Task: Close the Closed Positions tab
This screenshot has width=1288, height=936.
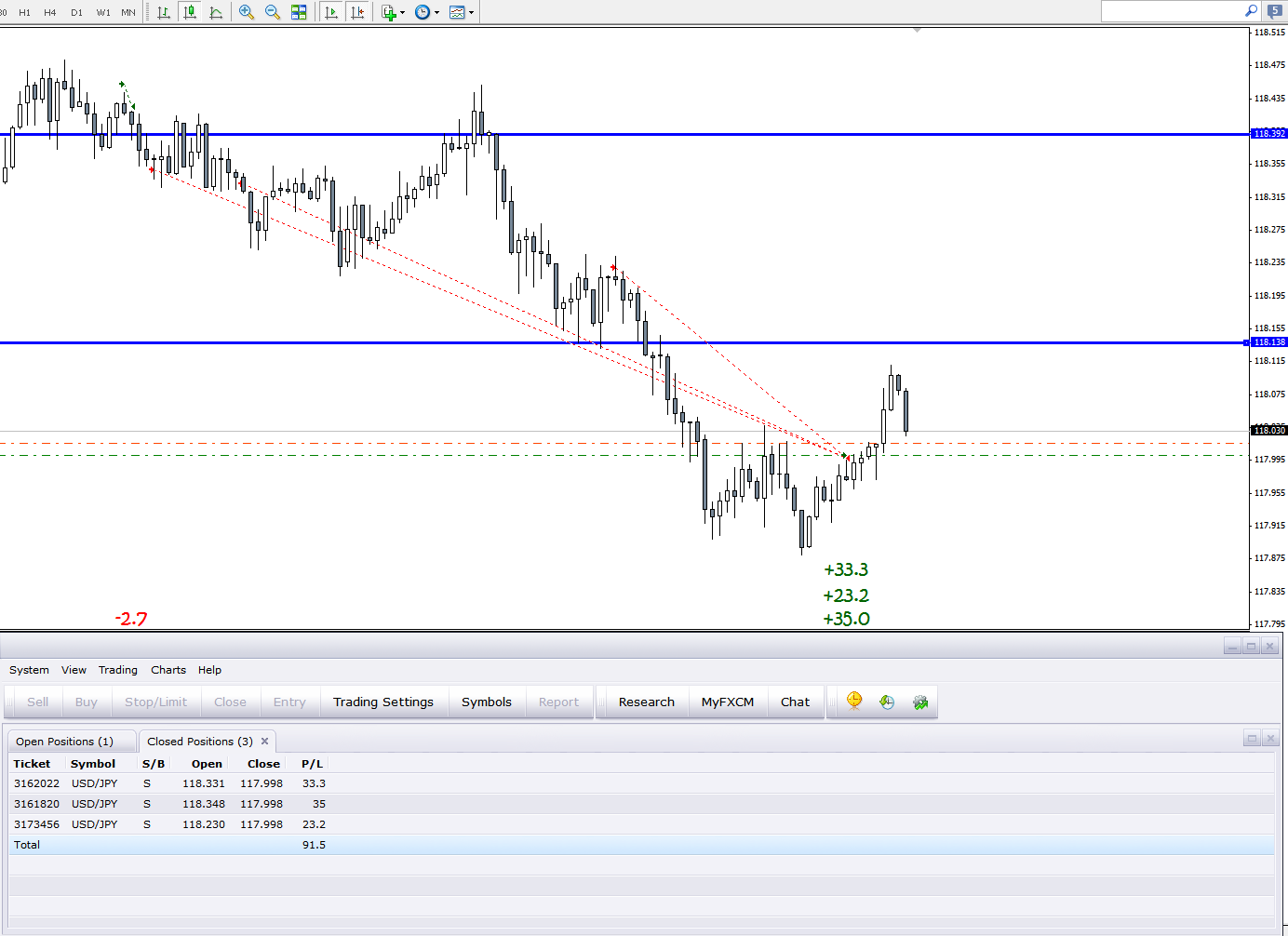Action: tap(264, 742)
